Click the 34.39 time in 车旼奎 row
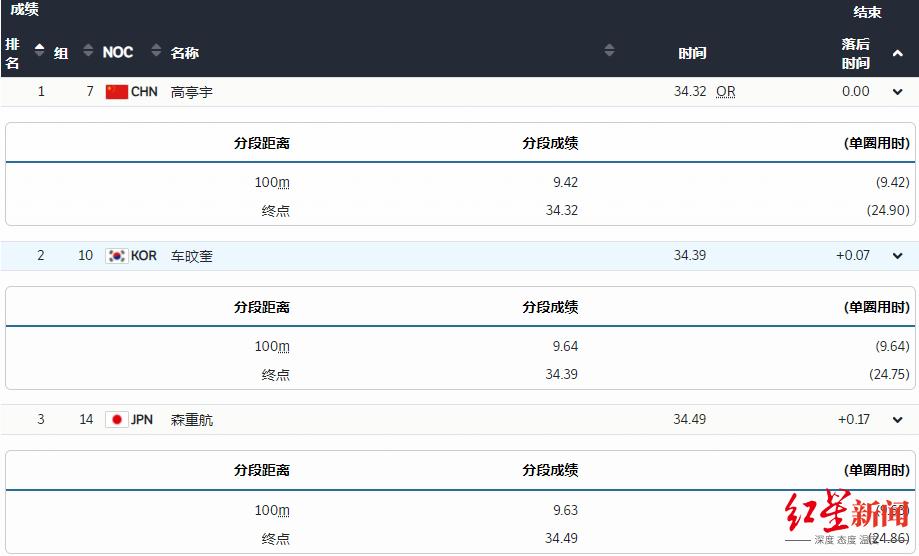919x556 pixels. click(x=690, y=255)
